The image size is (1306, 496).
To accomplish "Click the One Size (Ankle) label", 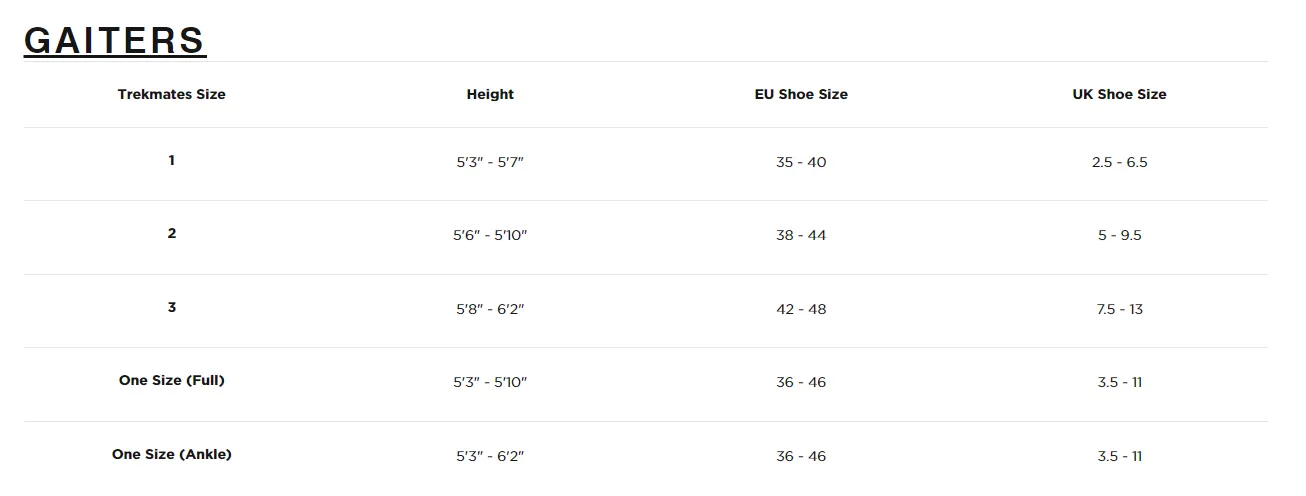I will pos(172,454).
